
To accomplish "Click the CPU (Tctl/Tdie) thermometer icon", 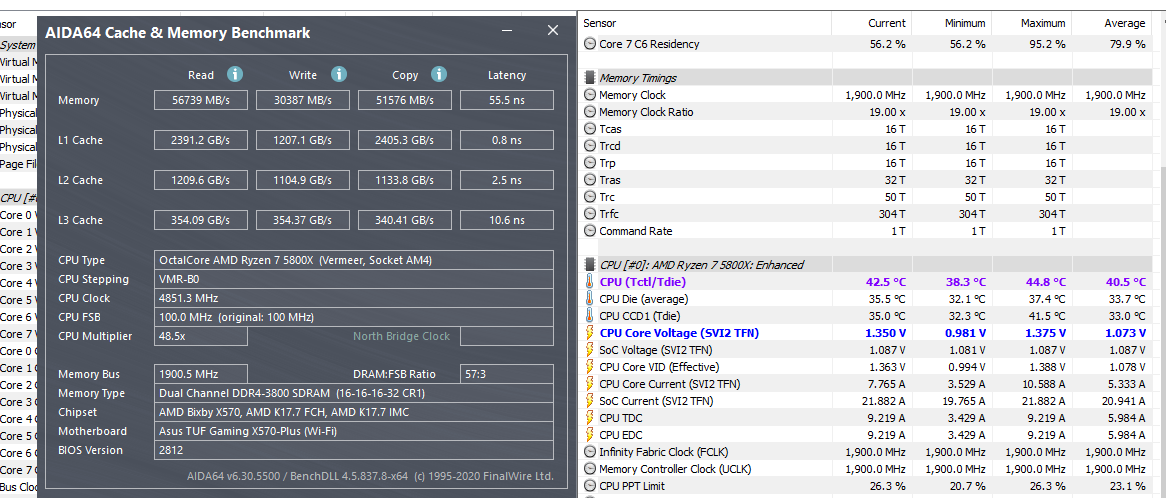I will pos(590,282).
